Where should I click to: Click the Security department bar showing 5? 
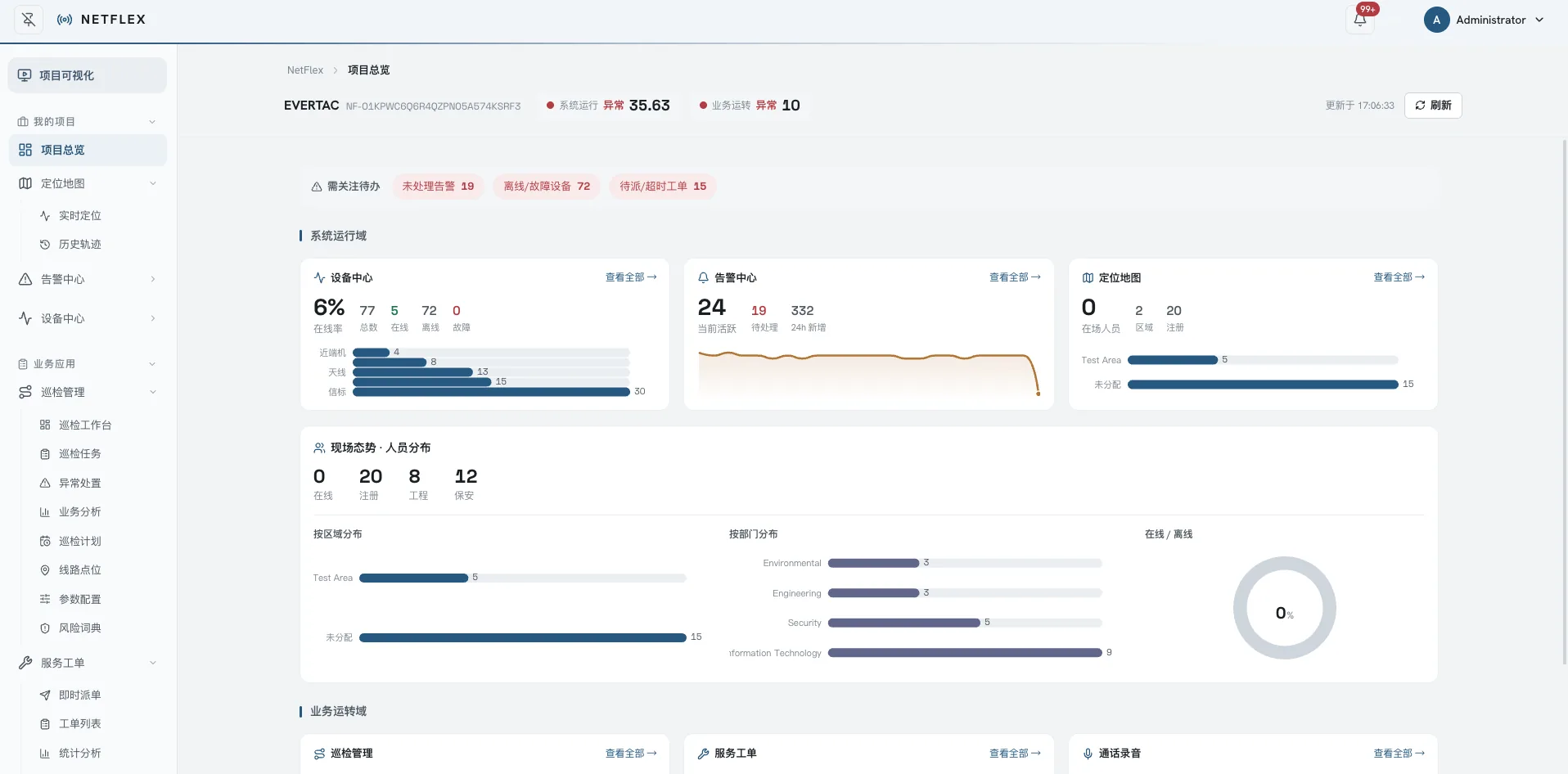coord(904,623)
